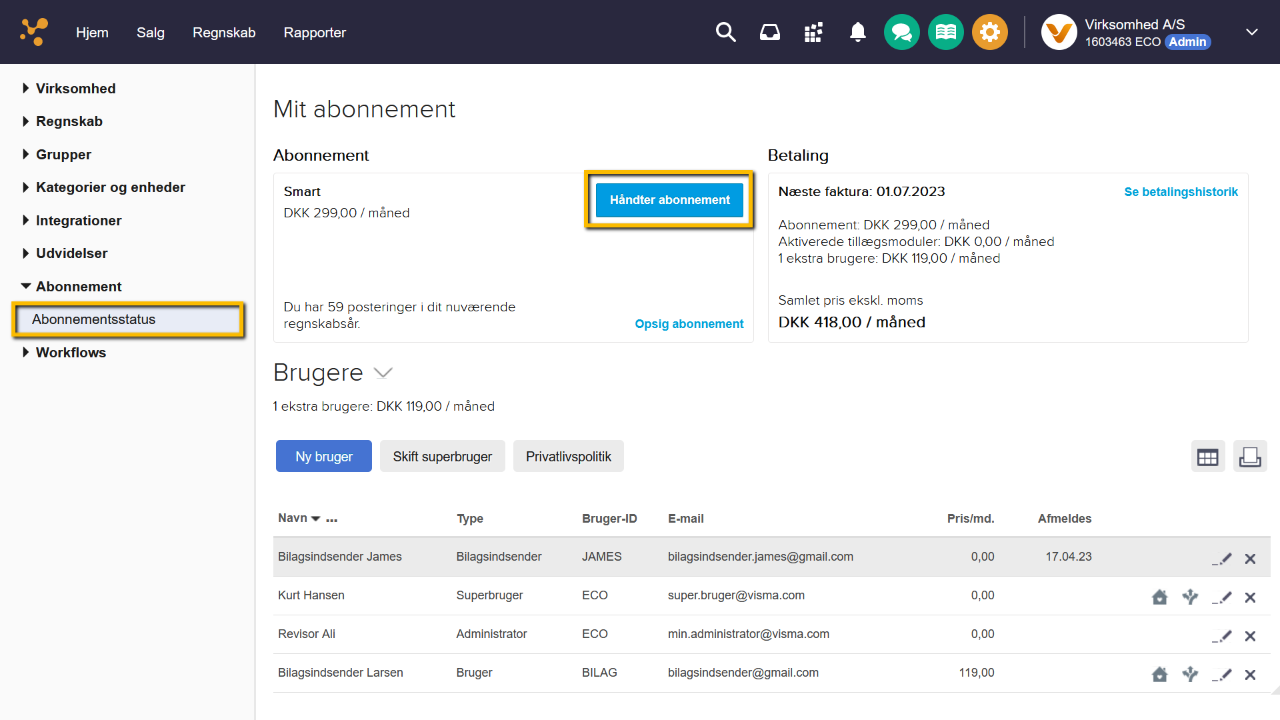1280x720 pixels.
Task: Open the notifications bell
Action: pos(857,32)
